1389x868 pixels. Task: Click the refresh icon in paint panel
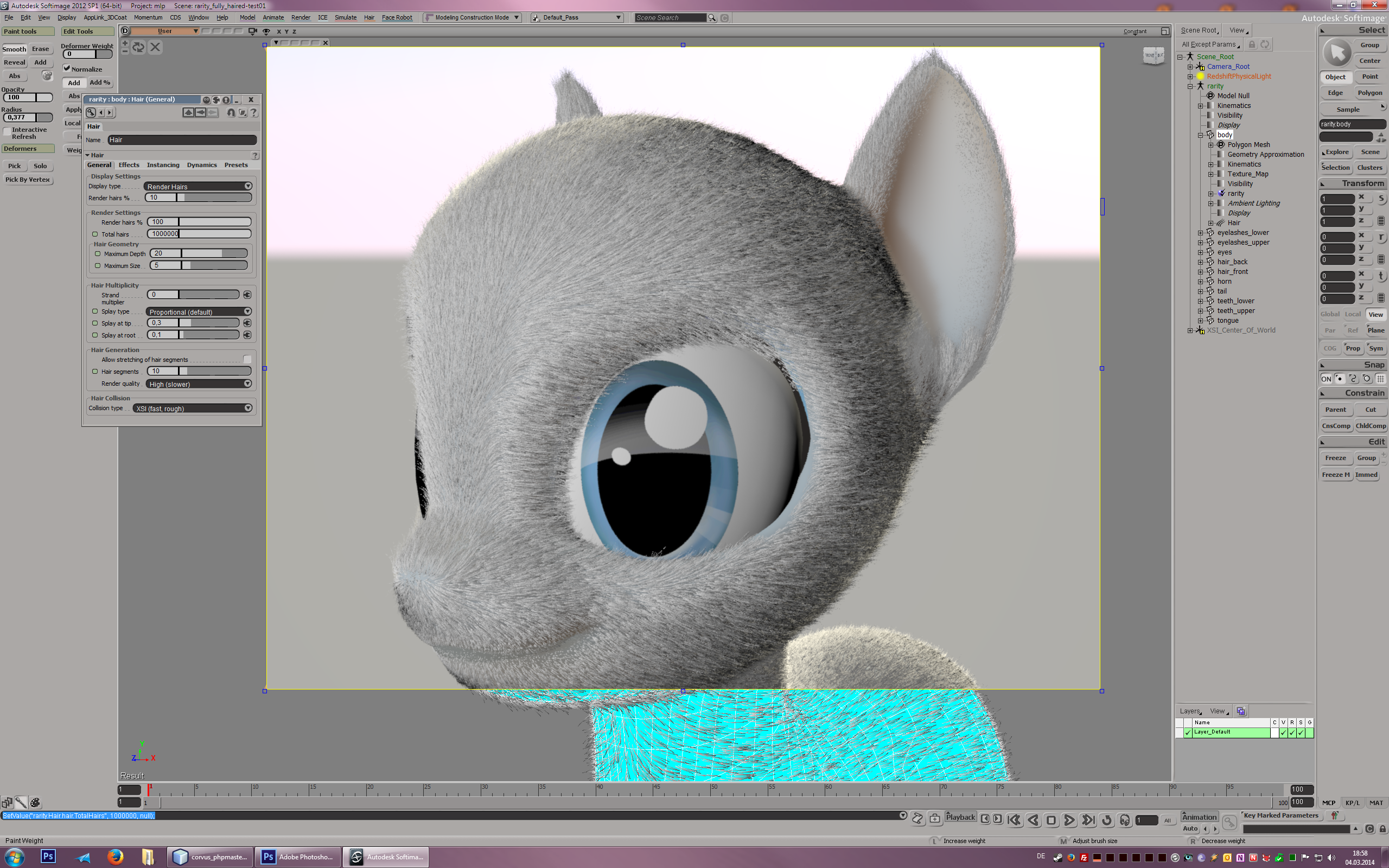pyautogui.click(x=138, y=47)
